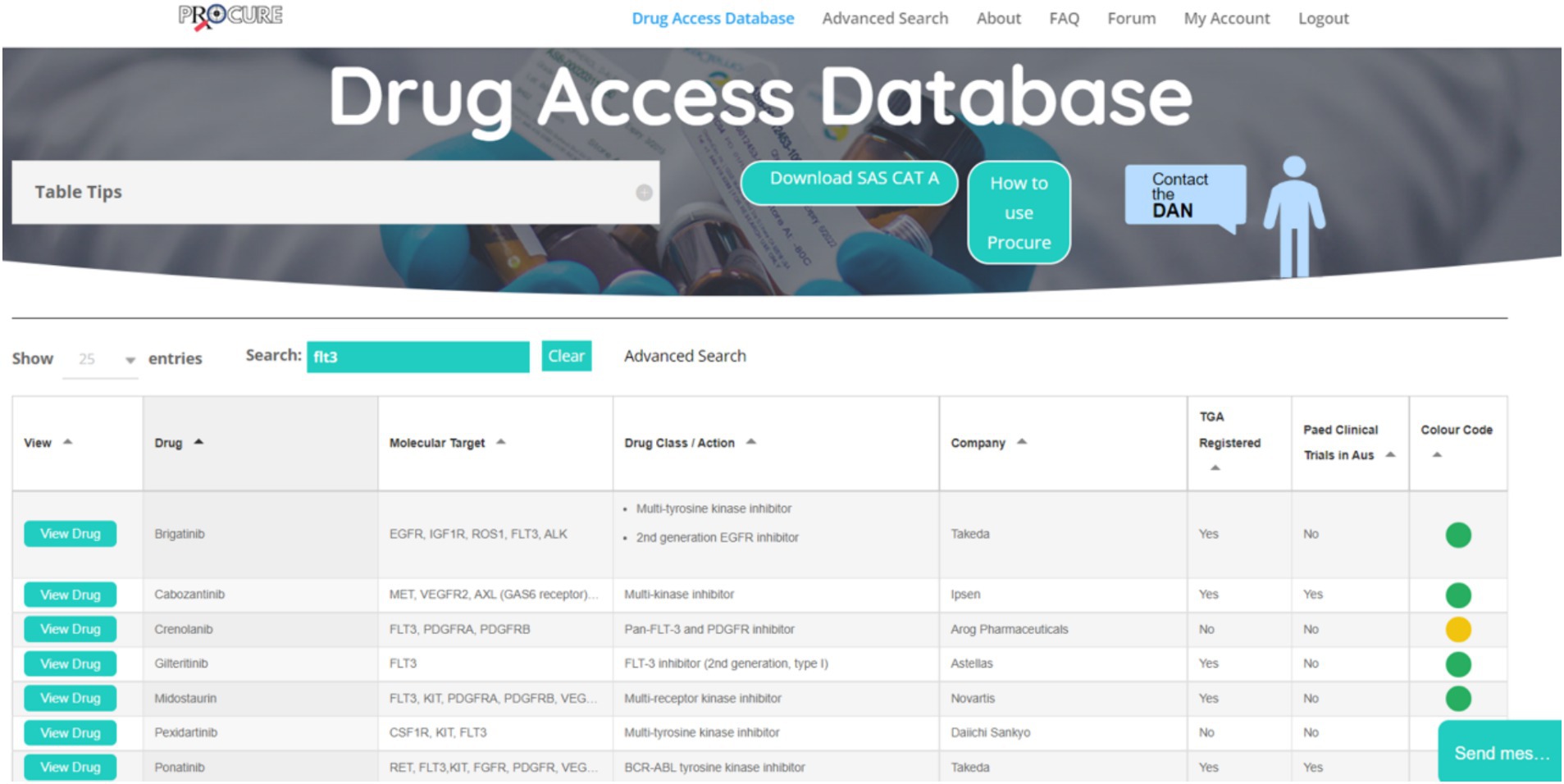The height and width of the screenshot is (784, 1564).
Task: View Drug details for Midostaurin
Action: [x=70, y=698]
